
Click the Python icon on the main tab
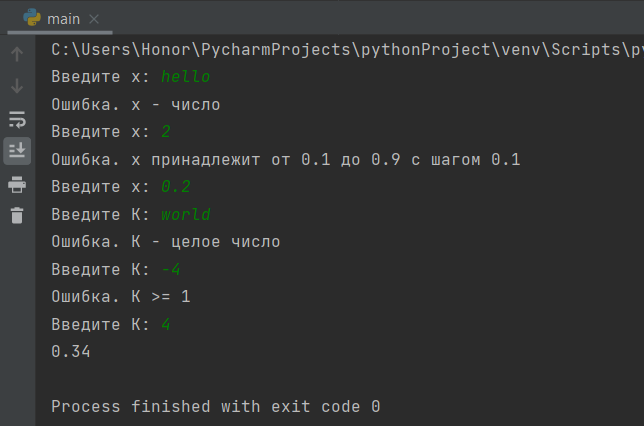32,18
